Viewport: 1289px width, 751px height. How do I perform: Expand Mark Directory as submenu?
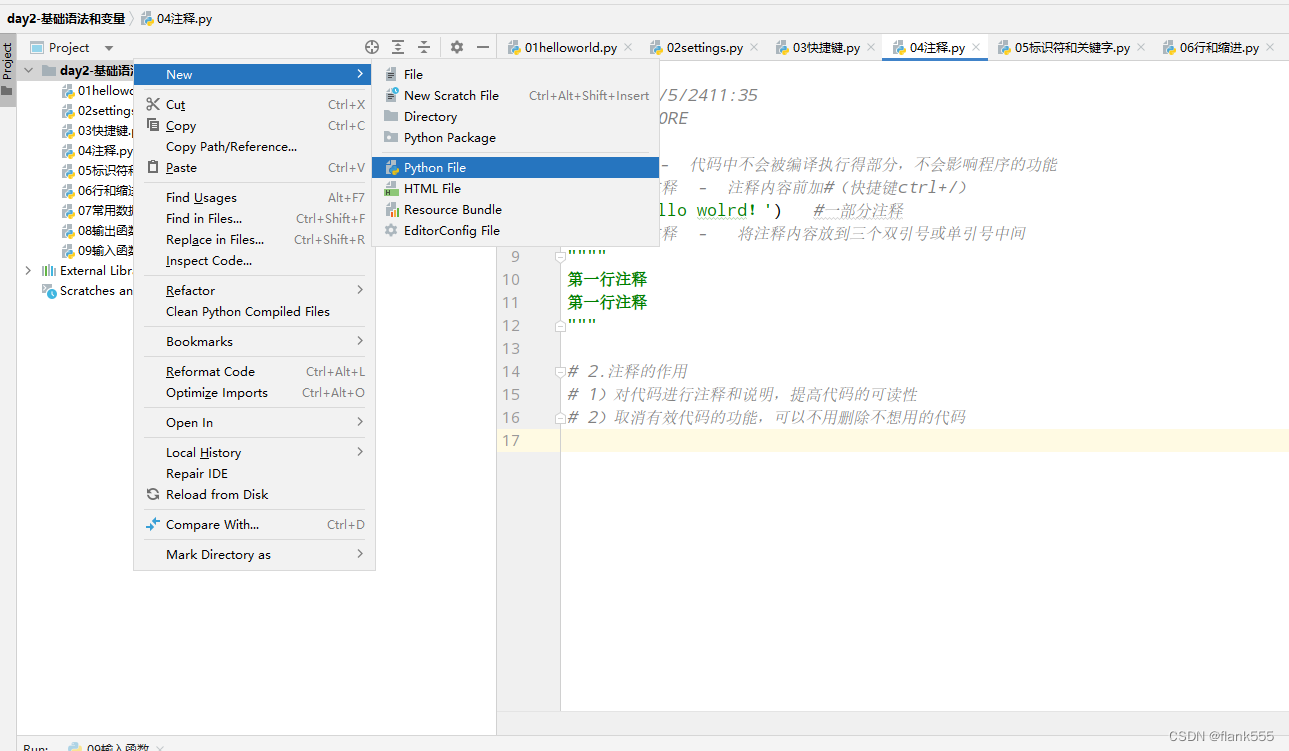point(254,554)
